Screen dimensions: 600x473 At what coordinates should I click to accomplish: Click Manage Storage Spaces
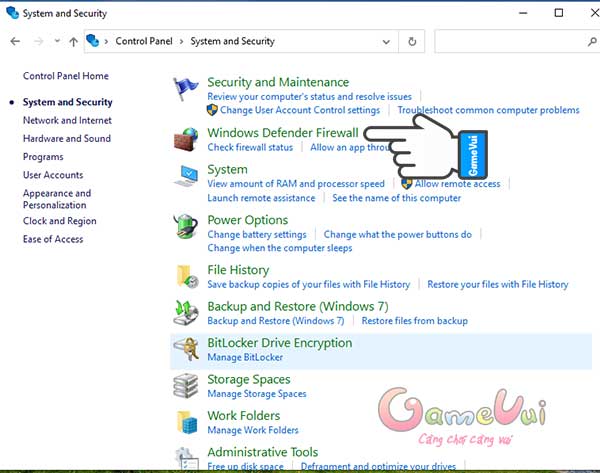click(x=257, y=393)
